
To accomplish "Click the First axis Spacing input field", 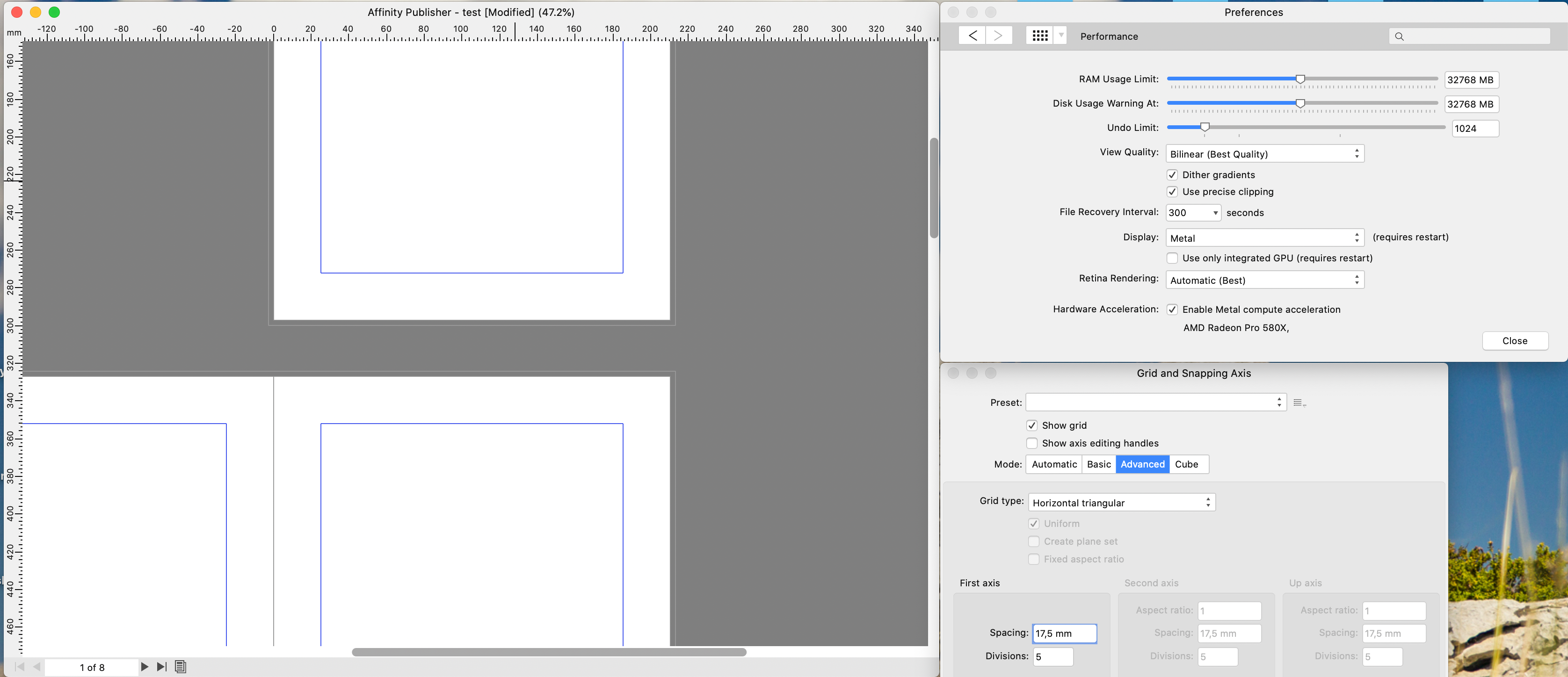I will (1064, 633).
